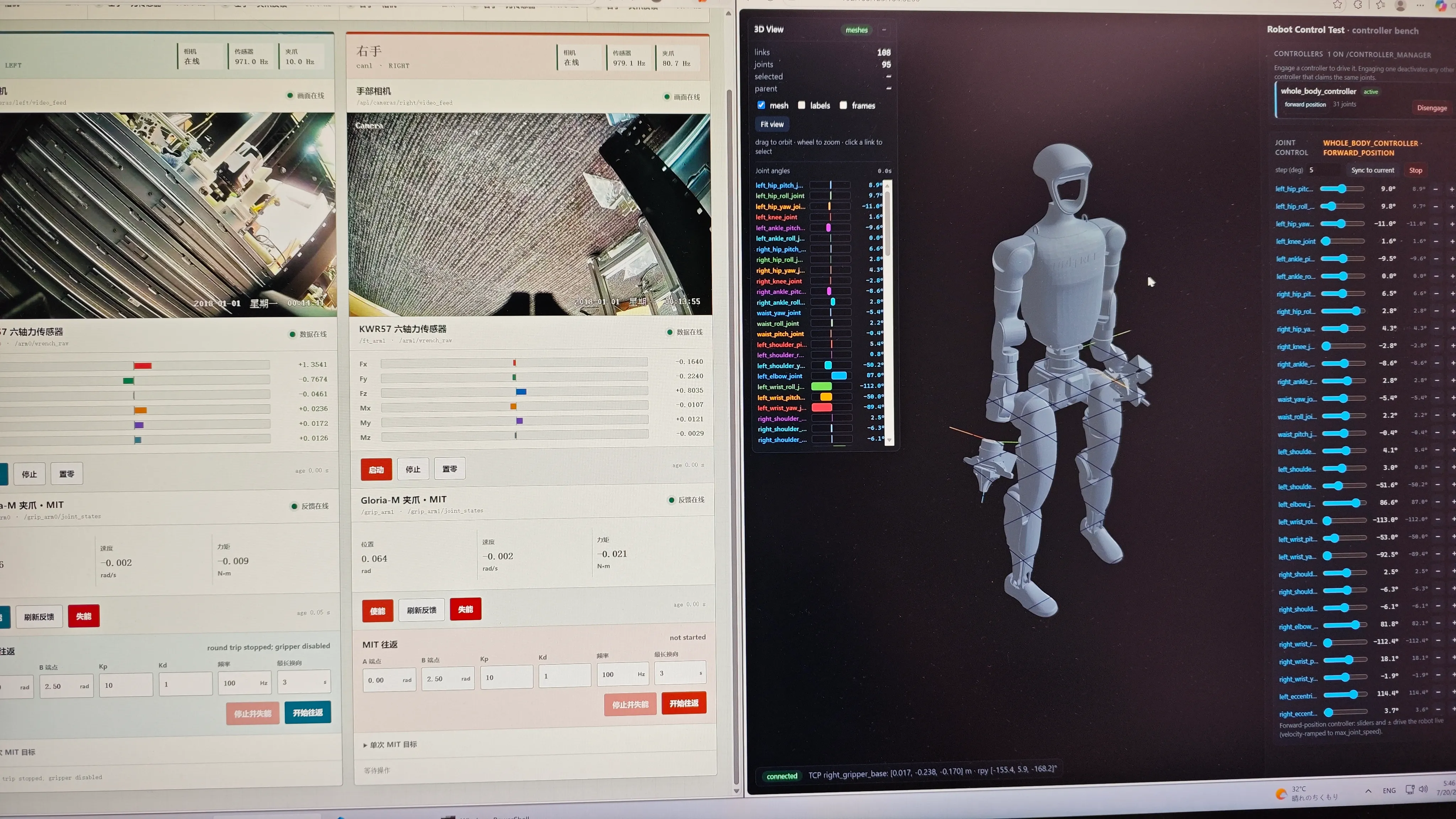
Task: Enable the frames checkbox in 3D View
Action: click(843, 105)
